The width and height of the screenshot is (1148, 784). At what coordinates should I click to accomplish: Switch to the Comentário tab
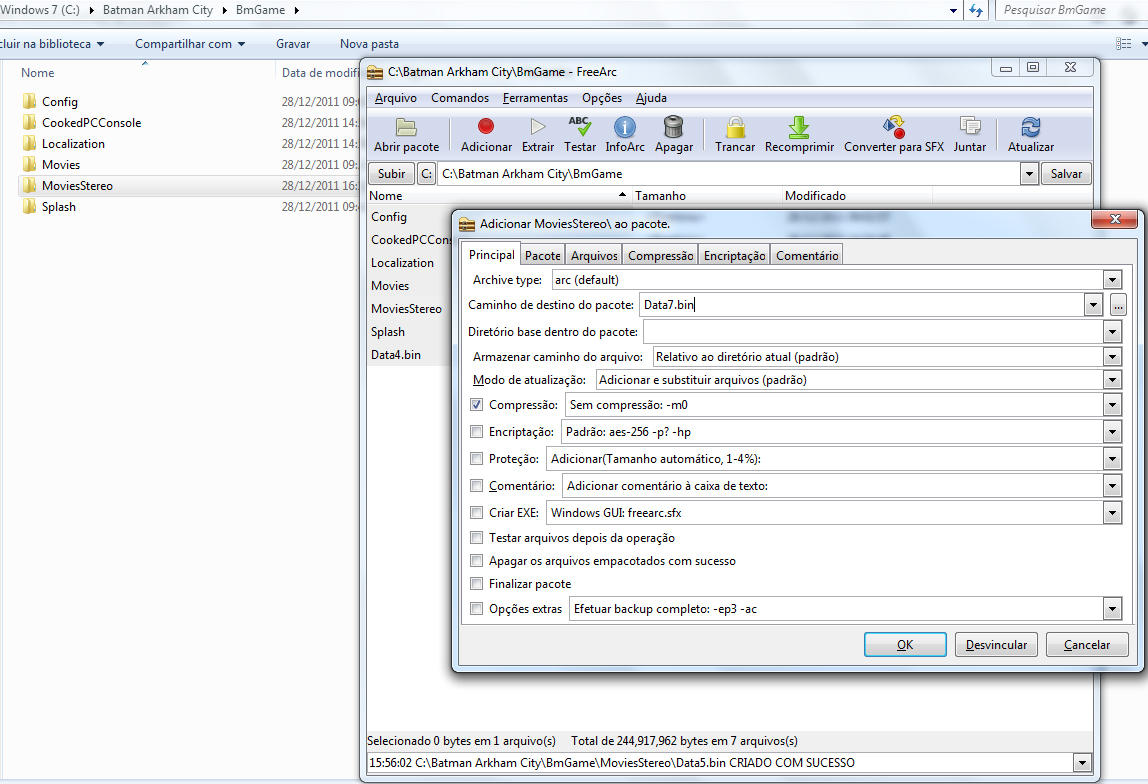[x=807, y=255]
